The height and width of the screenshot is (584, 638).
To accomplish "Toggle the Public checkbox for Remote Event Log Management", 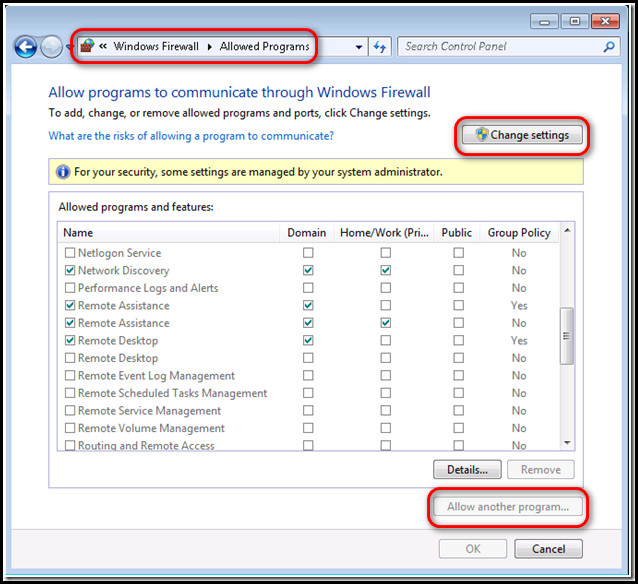I will pos(459,375).
